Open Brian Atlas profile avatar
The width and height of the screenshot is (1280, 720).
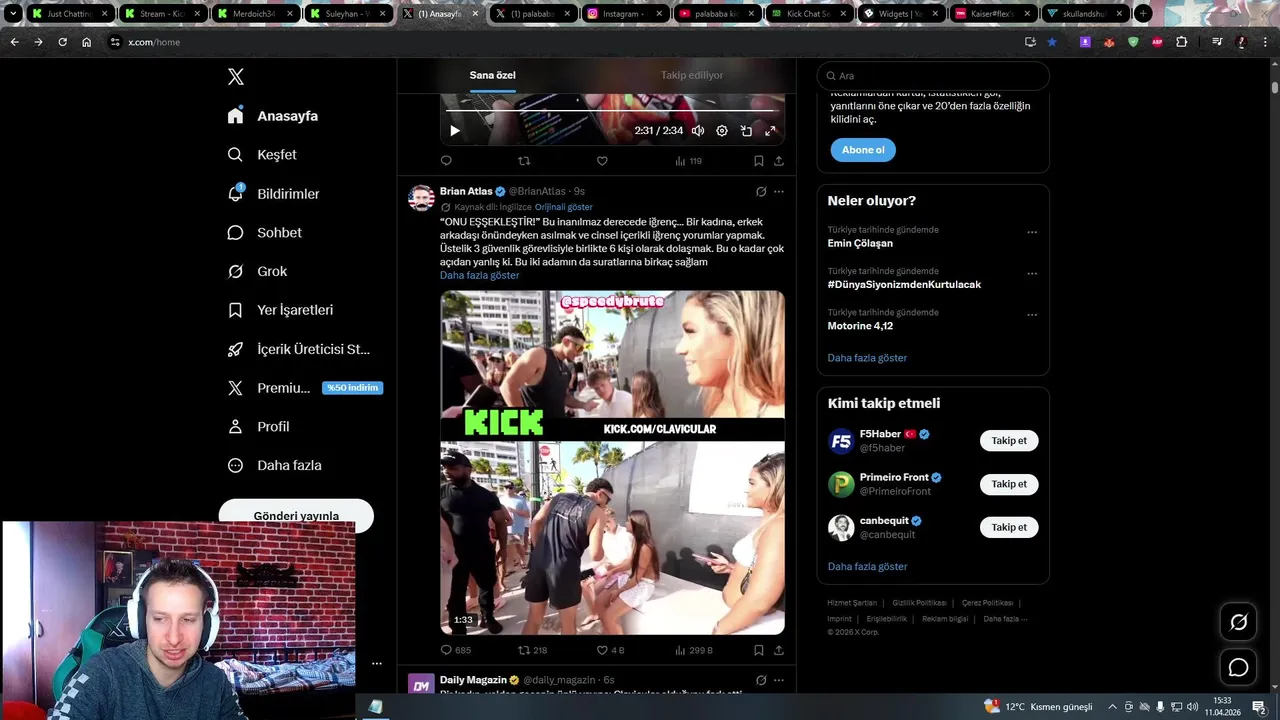[x=421, y=198]
